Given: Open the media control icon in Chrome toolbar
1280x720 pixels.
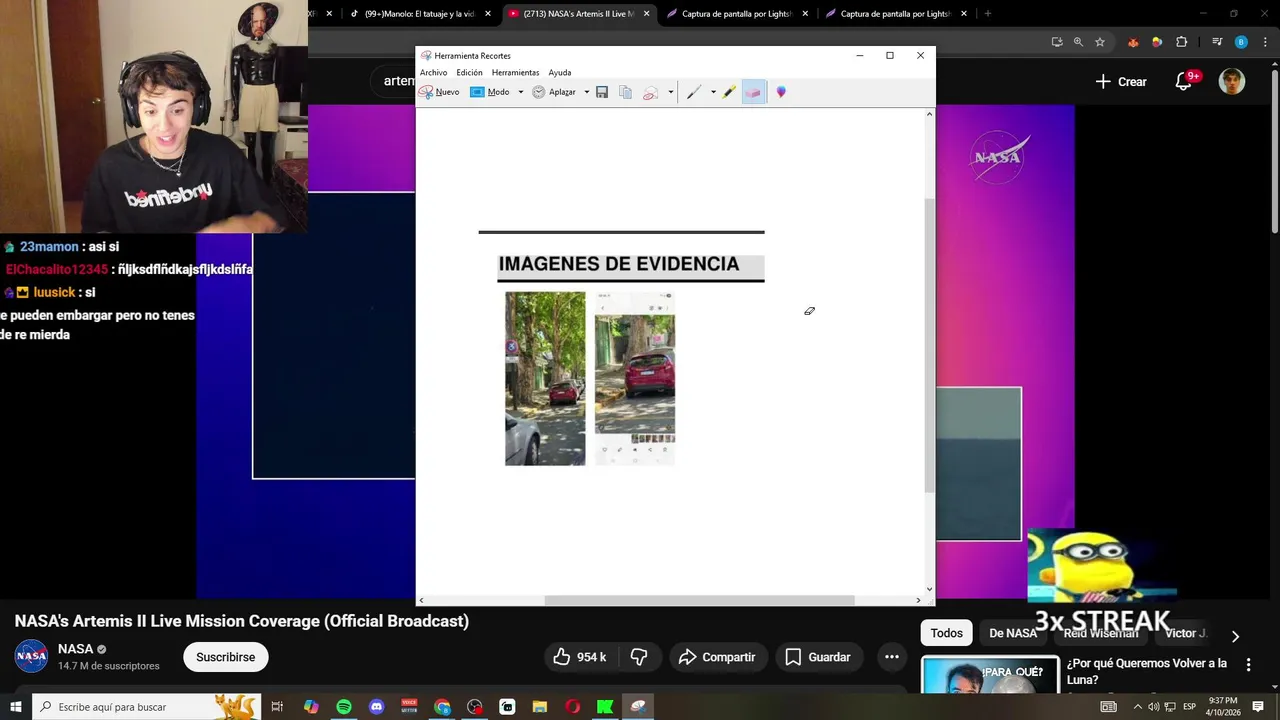Looking at the screenshot, I should [1217, 42].
